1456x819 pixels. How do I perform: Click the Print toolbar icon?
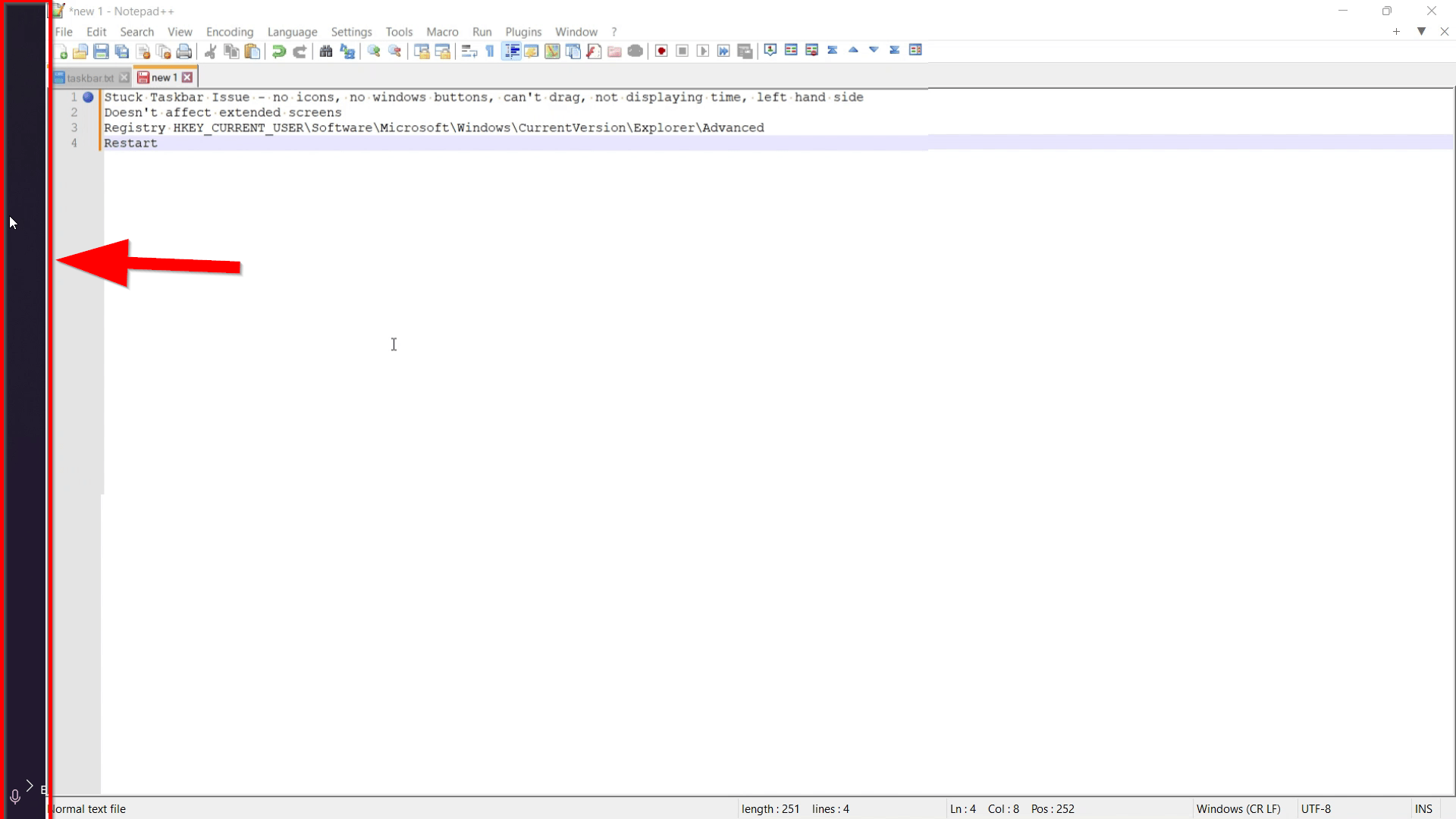click(x=184, y=51)
